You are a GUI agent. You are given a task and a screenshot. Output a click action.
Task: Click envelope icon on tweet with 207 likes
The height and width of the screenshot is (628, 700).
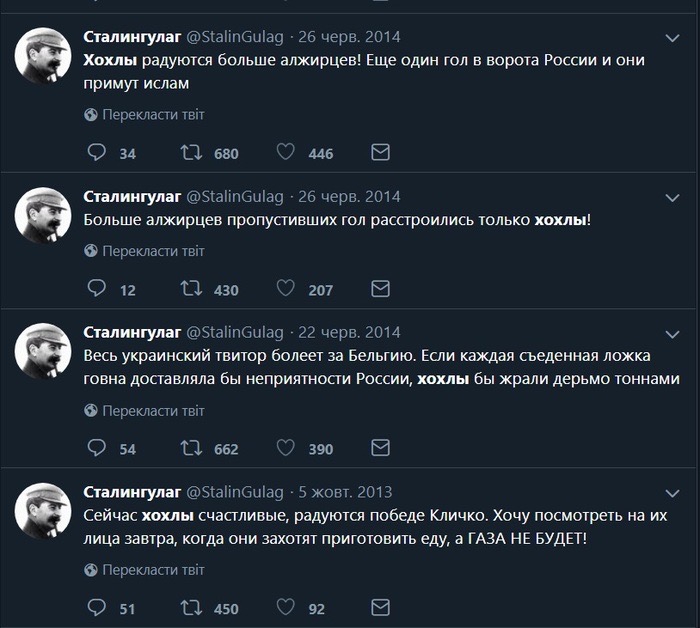(380, 289)
